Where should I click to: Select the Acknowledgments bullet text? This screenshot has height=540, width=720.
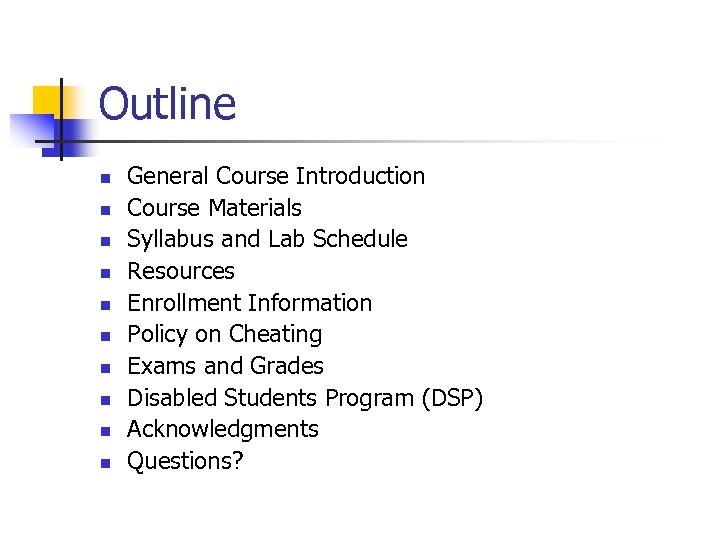coord(223,429)
